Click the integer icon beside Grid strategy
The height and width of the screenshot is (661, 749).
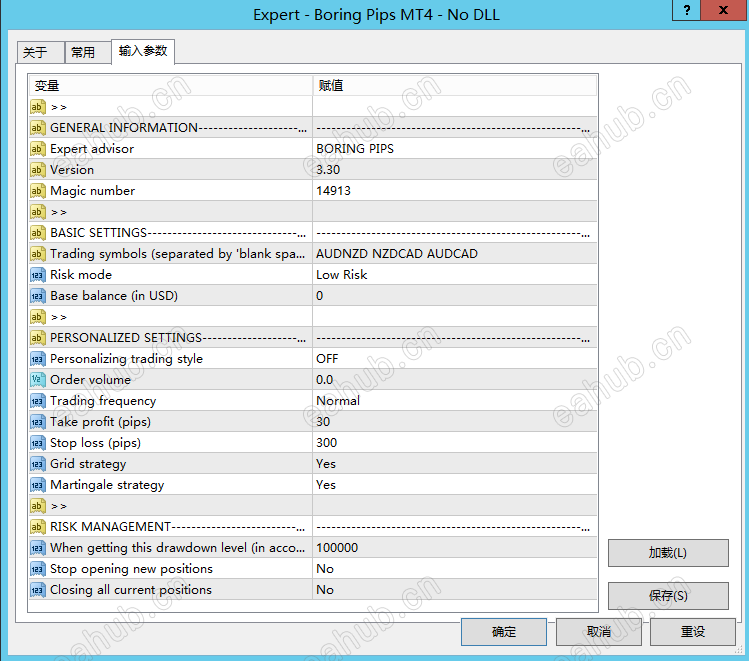pyautogui.click(x=38, y=464)
